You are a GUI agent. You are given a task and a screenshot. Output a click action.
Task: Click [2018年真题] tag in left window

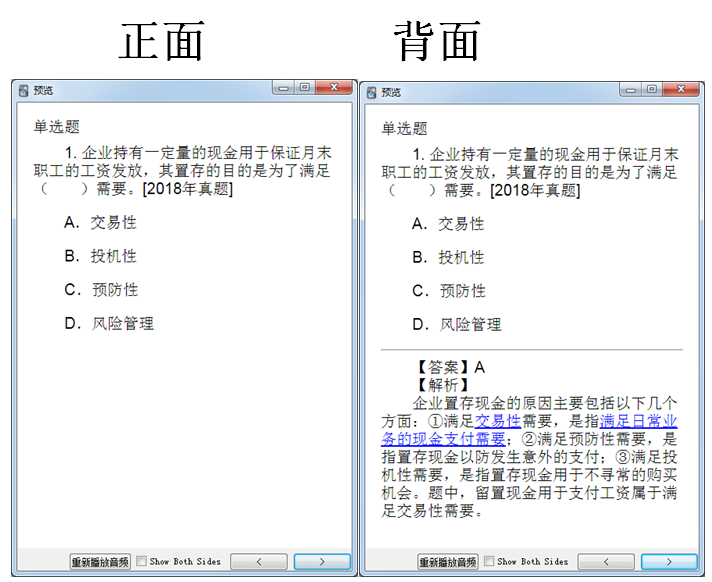tap(187, 188)
